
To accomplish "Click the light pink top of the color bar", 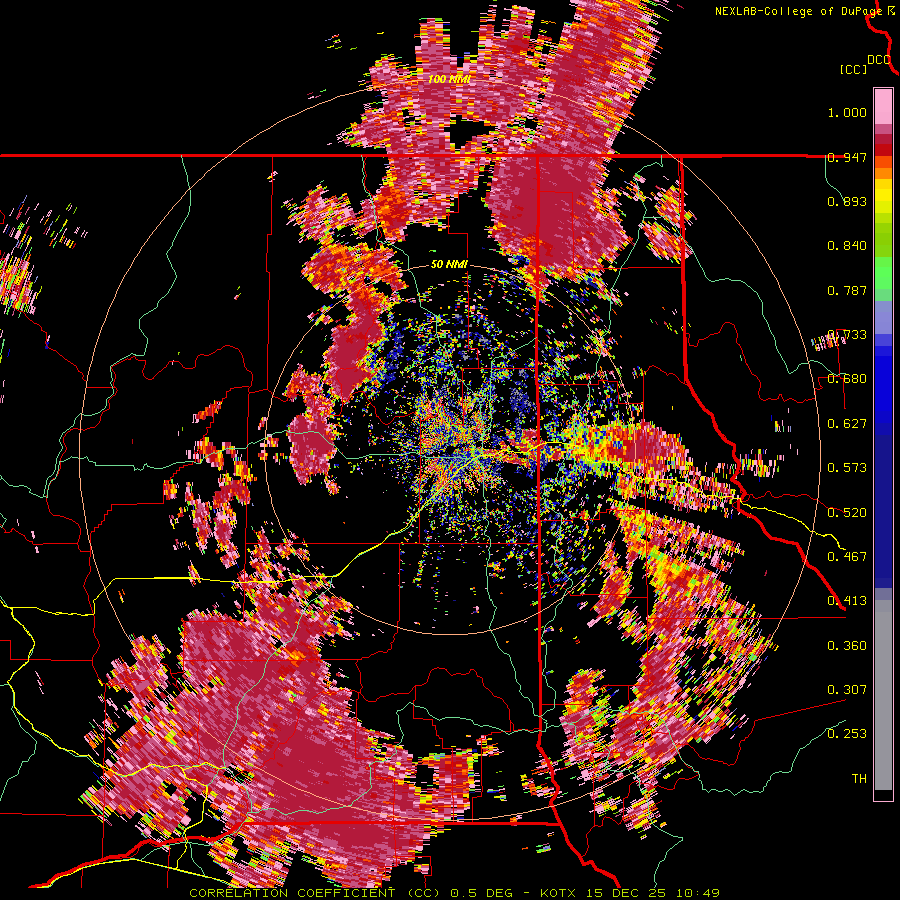I will pos(883,106).
